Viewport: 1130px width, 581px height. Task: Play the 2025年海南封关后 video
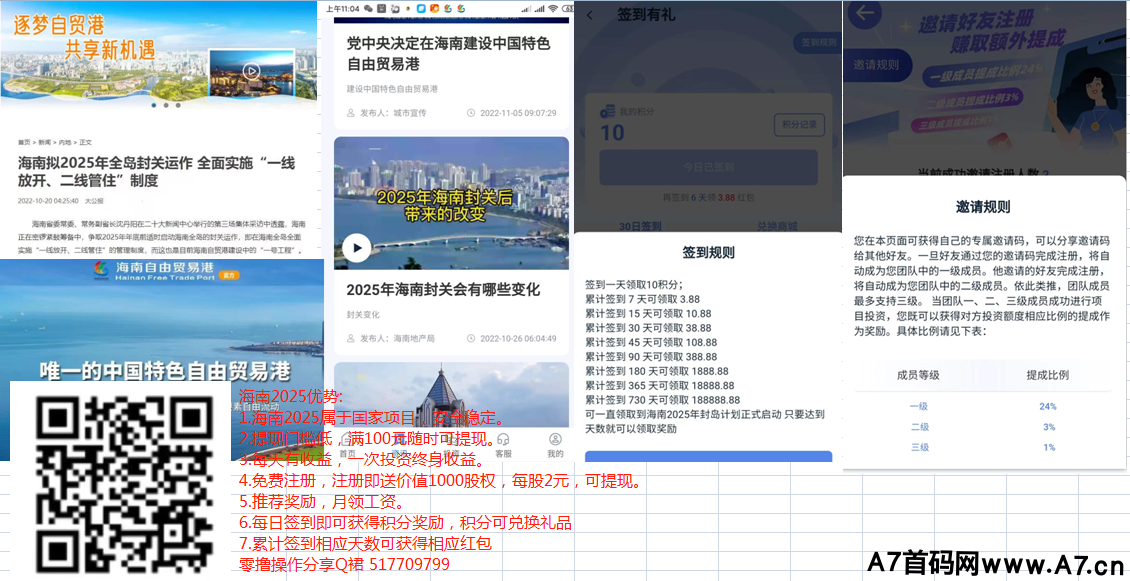[x=356, y=247]
